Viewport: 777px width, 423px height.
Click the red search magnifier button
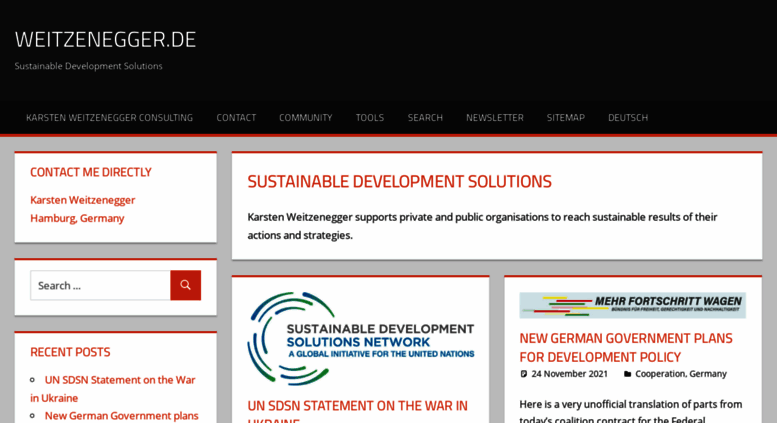click(x=185, y=285)
